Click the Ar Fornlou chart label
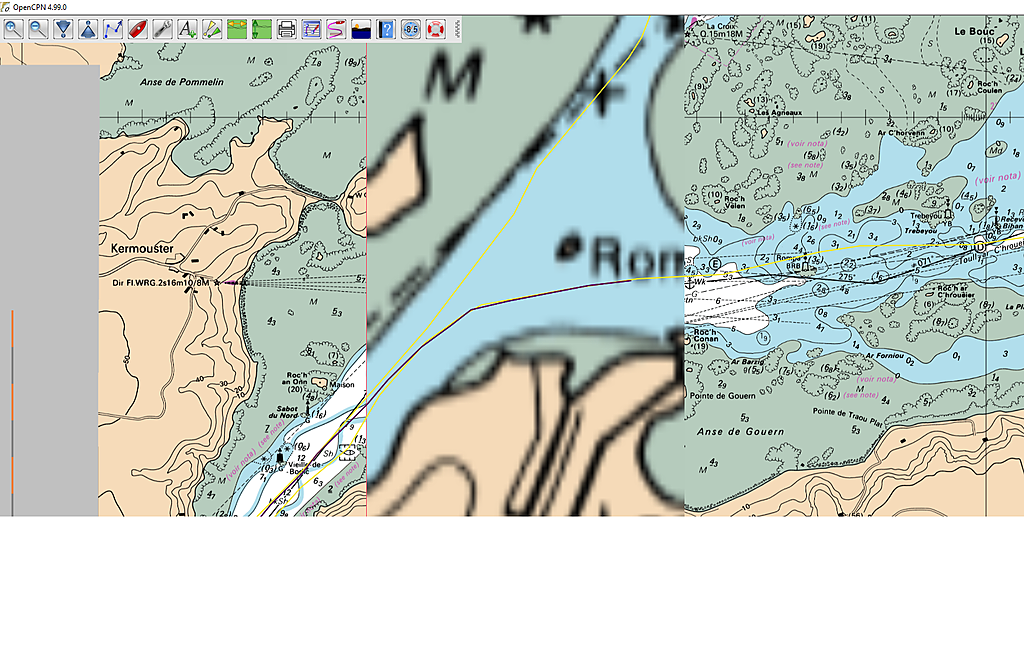Screen dimensions: 1024x655 [x=885, y=356]
